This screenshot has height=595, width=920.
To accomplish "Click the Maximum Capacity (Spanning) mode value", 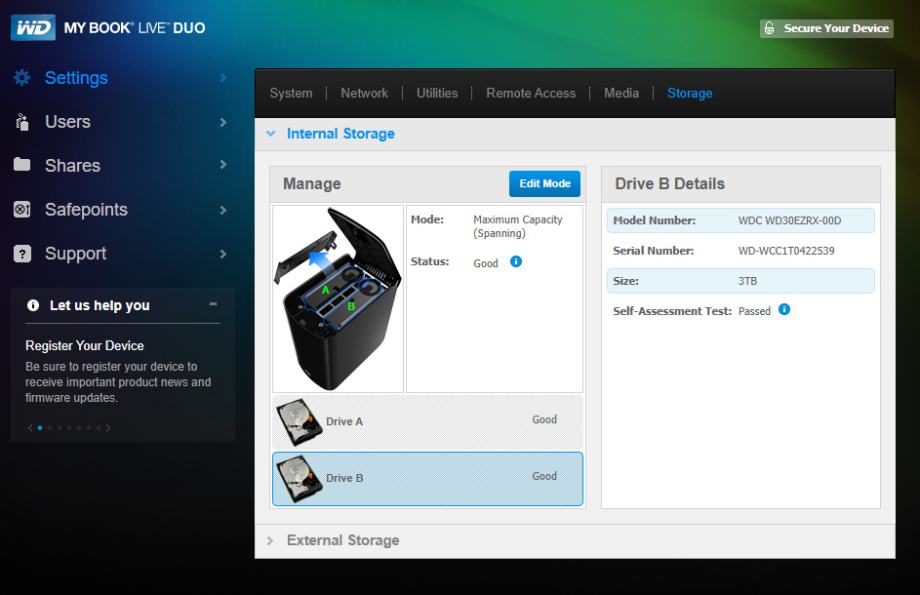I will [518, 226].
